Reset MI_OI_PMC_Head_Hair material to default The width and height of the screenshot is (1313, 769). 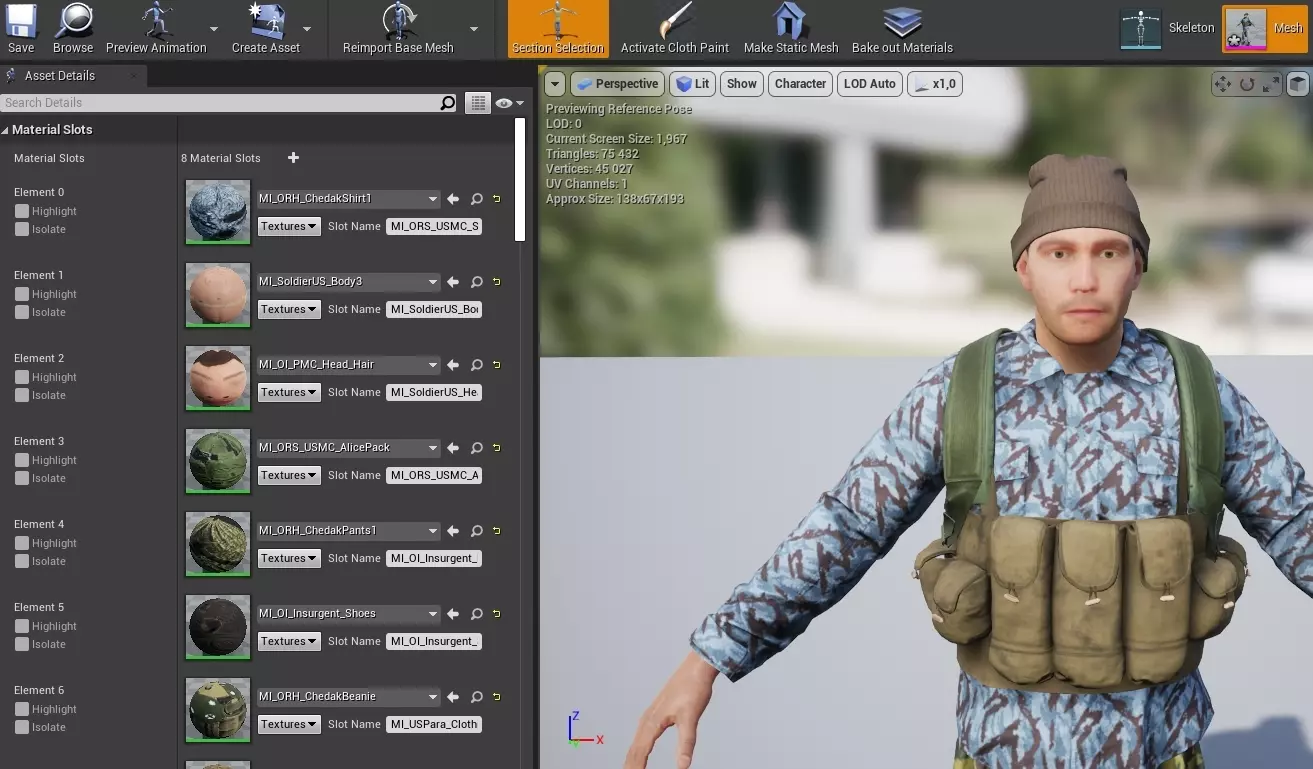(x=496, y=365)
